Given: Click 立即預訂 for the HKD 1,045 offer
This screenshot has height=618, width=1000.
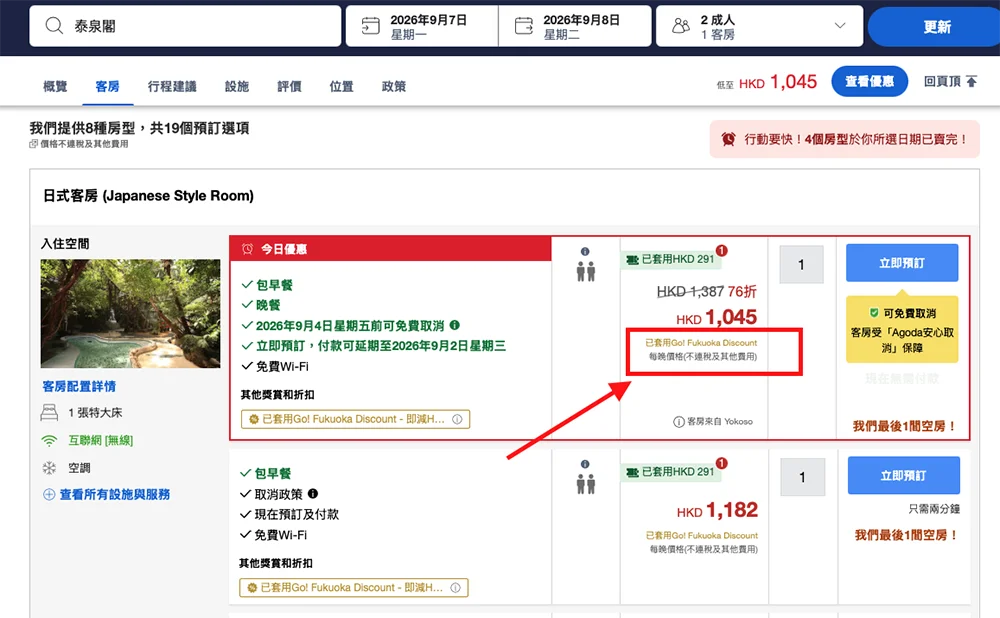Looking at the screenshot, I should pos(902,263).
